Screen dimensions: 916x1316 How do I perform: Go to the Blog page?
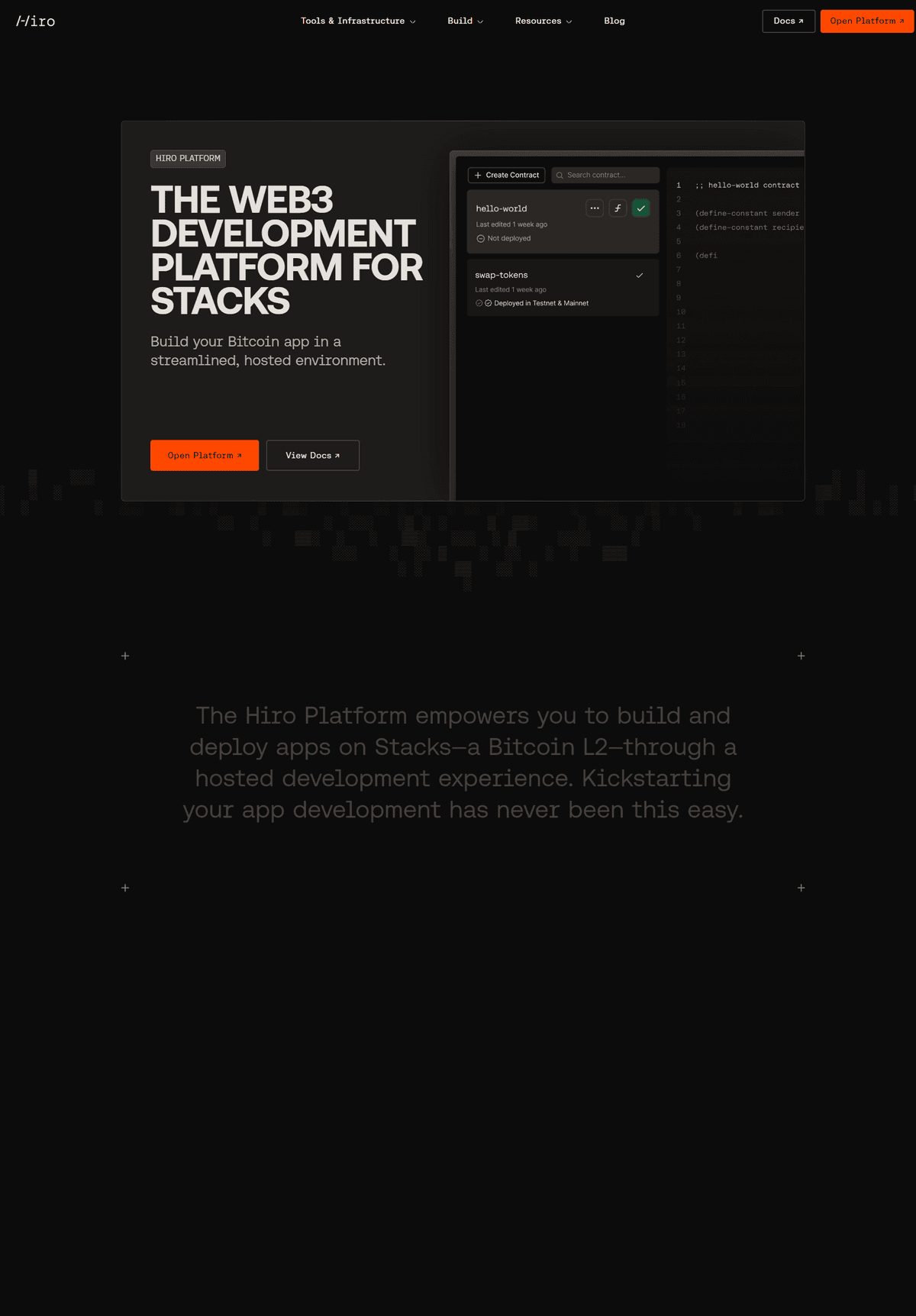click(614, 21)
